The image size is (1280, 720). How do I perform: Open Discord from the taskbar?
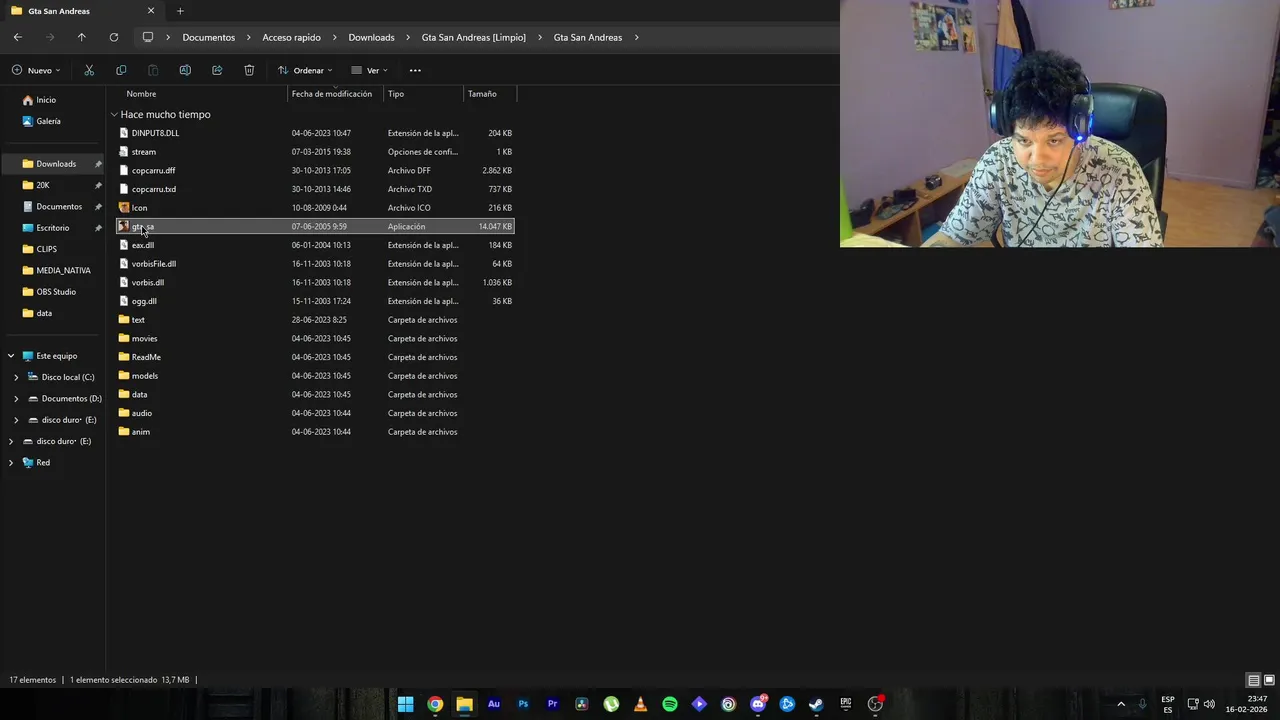click(x=758, y=704)
